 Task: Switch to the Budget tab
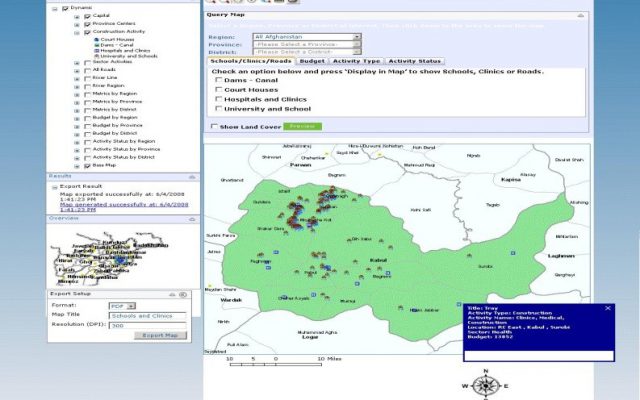click(313, 61)
